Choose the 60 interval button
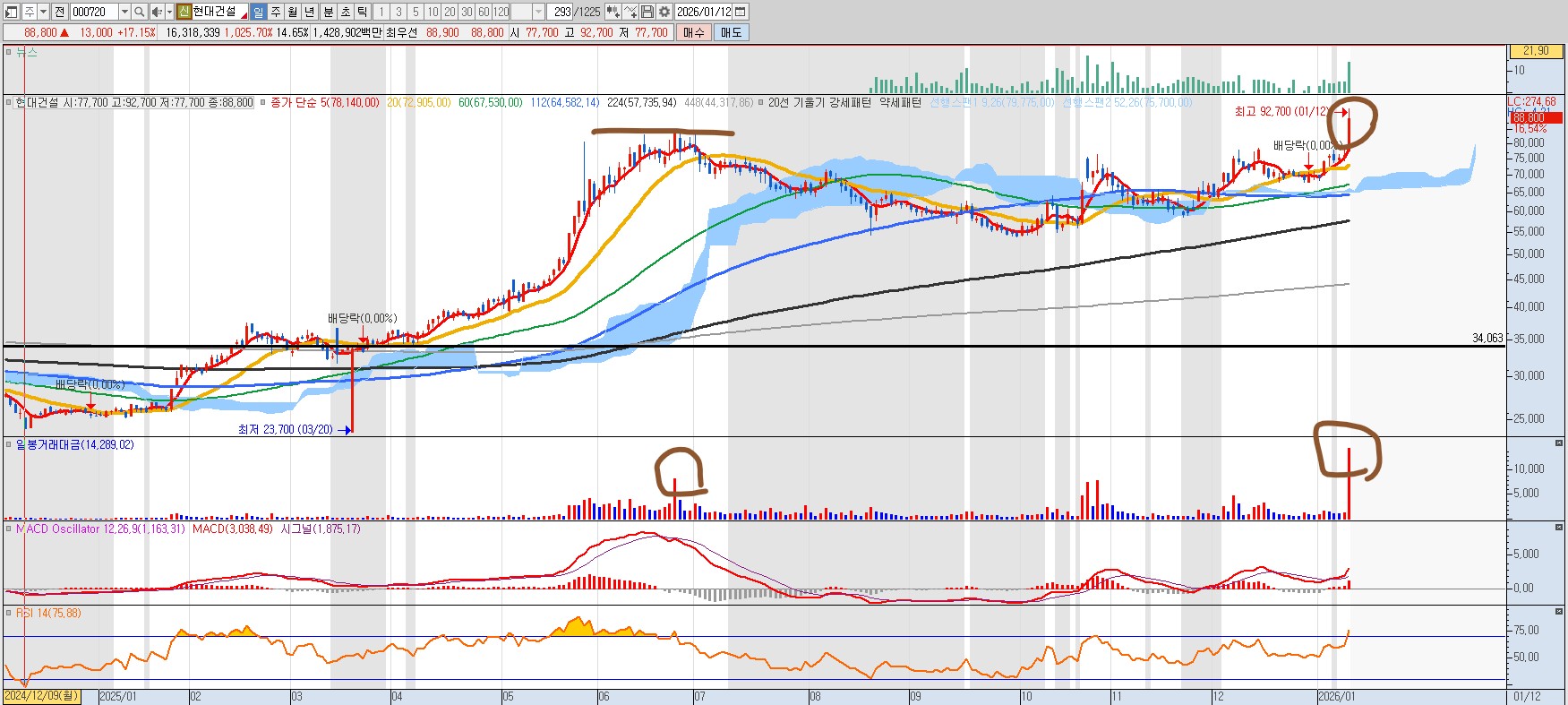 [x=484, y=12]
